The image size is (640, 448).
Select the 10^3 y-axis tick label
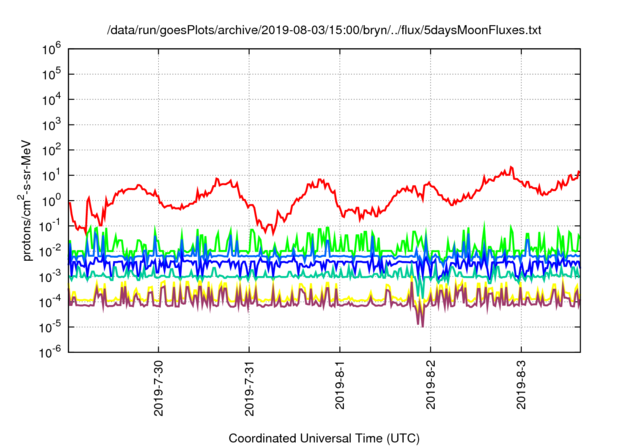click(x=51, y=125)
